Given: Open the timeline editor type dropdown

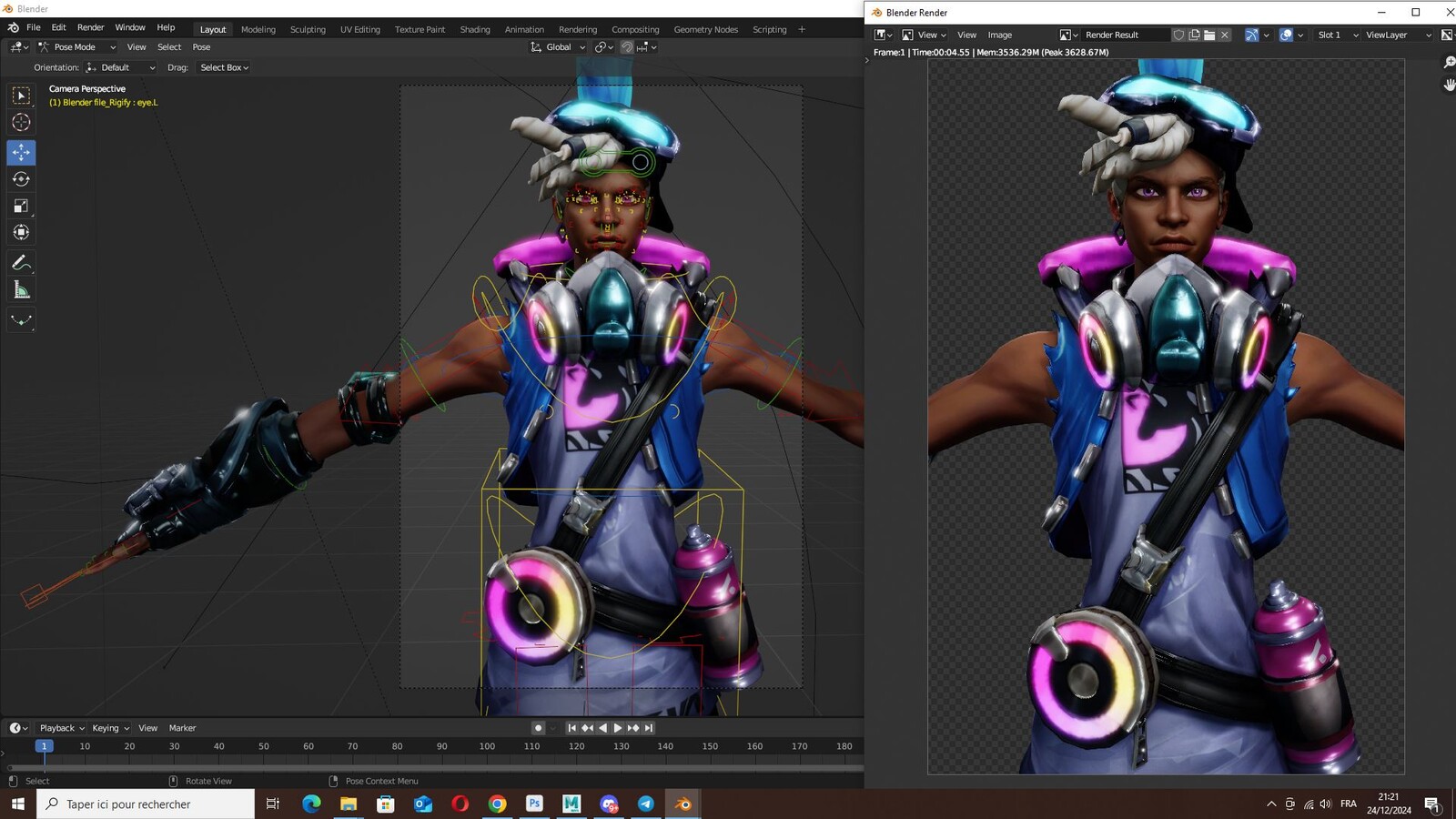Looking at the screenshot, I should (x=18, y=728).
